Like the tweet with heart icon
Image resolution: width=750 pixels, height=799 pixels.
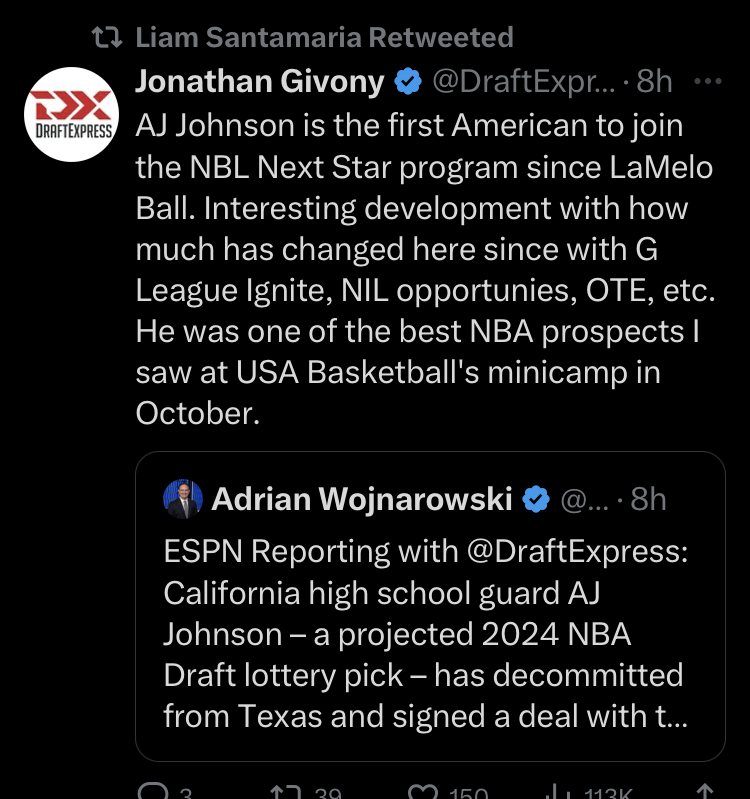click(x=423, y=791)
